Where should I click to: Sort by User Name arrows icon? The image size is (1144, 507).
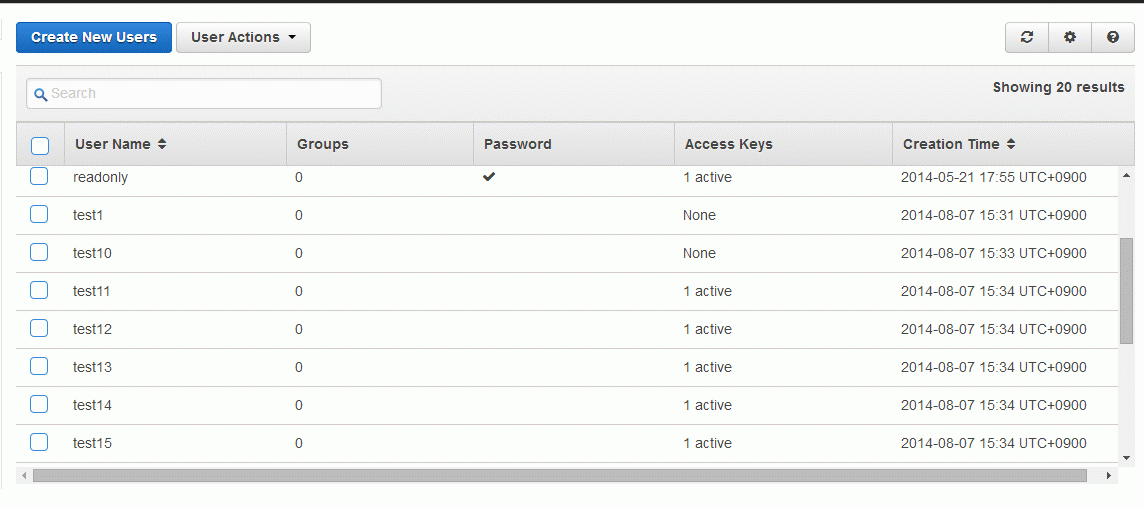pos(162,144)
